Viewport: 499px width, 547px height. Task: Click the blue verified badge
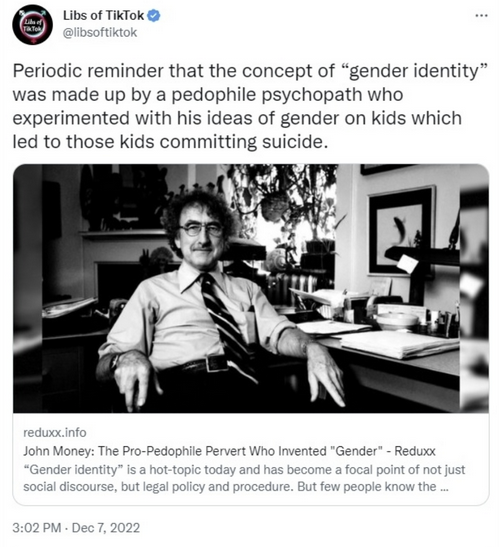154,15
